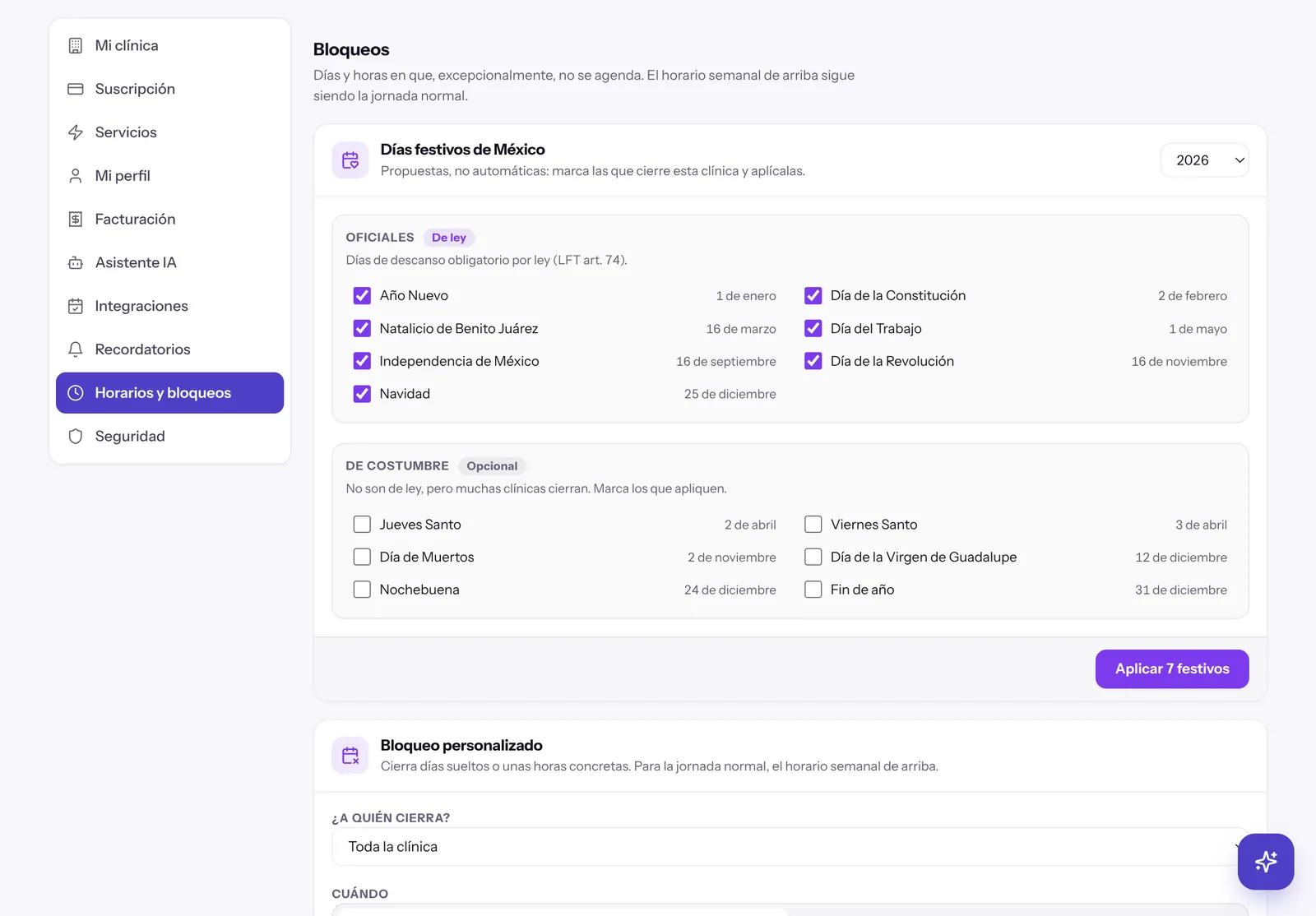The height and width of the screenshot is (916, 1316).
Task: Check the Jueves Santo checkbox
Action: click(x=362, y=525)
